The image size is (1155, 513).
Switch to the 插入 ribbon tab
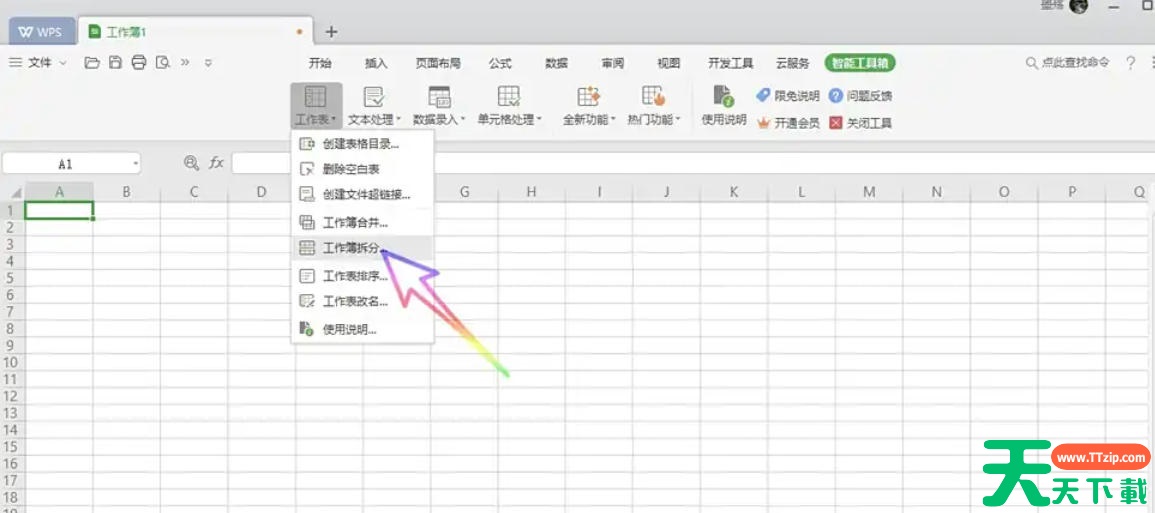point(376,63)
